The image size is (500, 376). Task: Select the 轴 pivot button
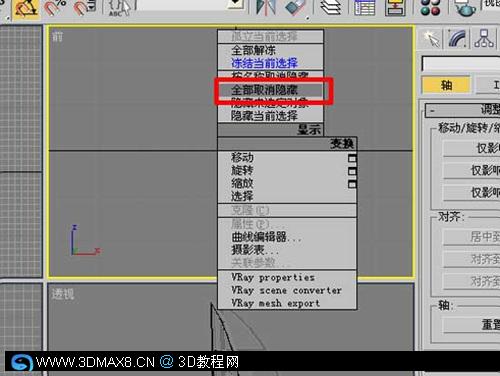pos(447,85)
